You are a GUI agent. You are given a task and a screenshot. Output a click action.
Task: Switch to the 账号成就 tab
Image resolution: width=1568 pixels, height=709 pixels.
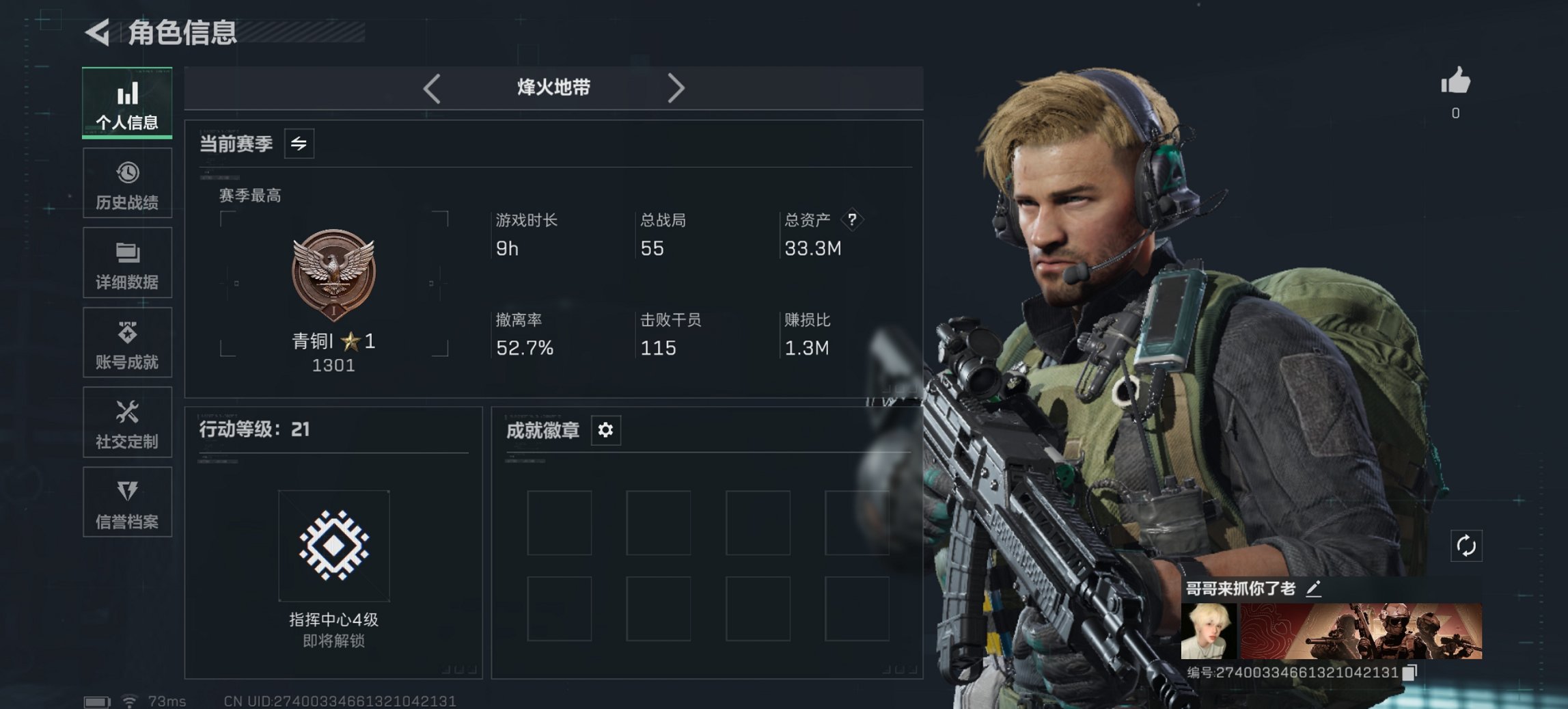click(x=127, y=343)
